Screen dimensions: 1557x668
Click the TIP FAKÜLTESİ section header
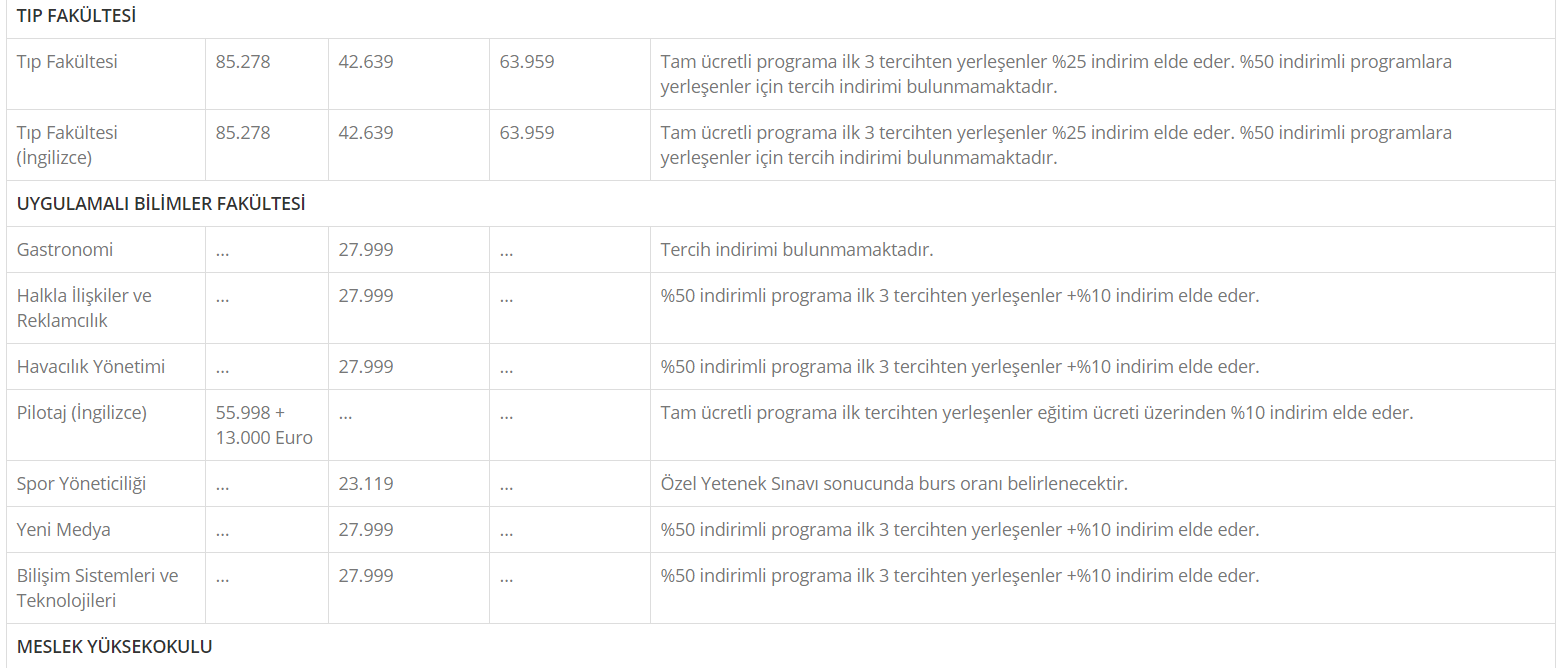76,16
